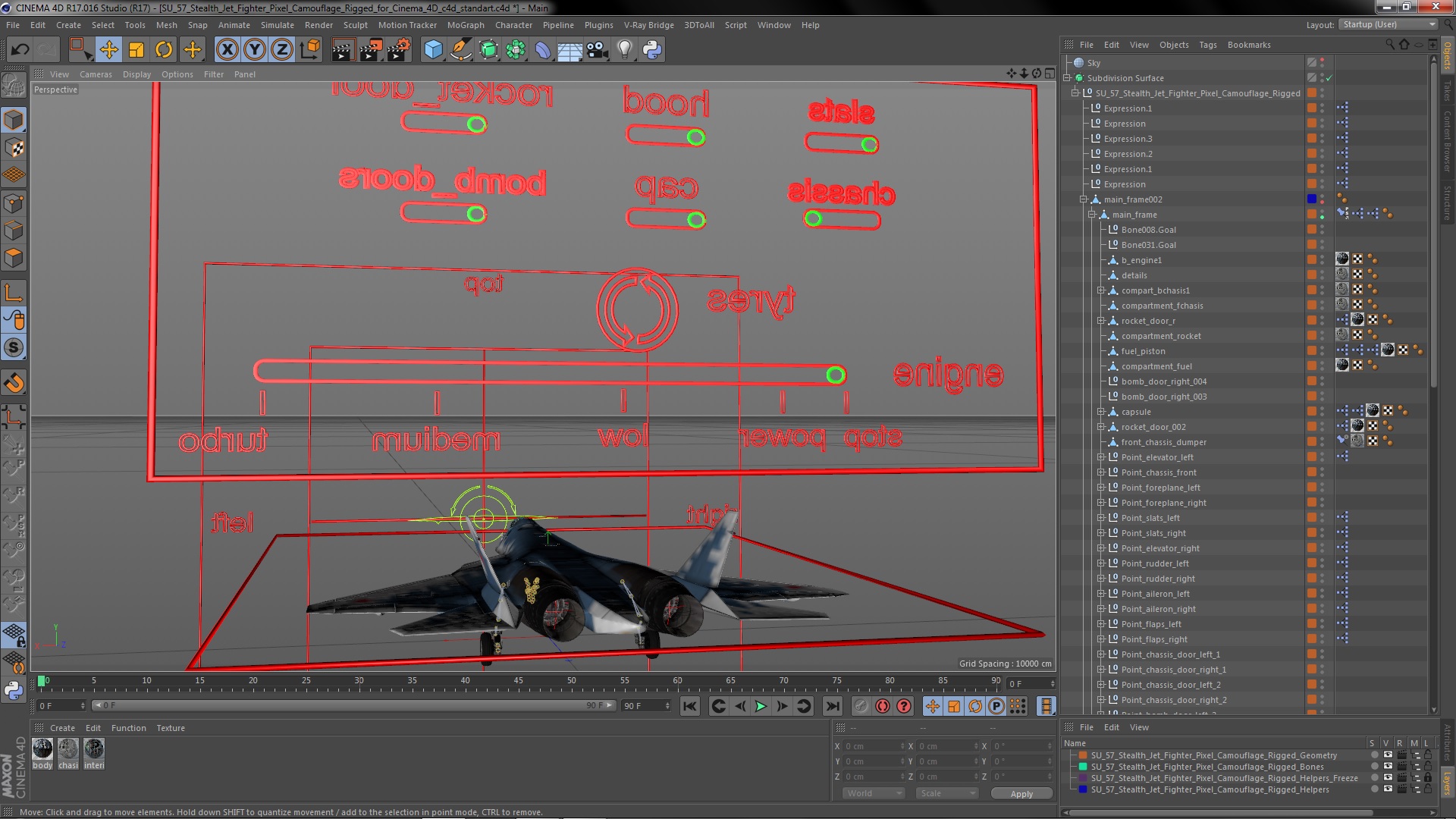This screenshot has height=819, width=1456.
Task: Click the magnet tool icon in sidebar
Action: point(14,383)
